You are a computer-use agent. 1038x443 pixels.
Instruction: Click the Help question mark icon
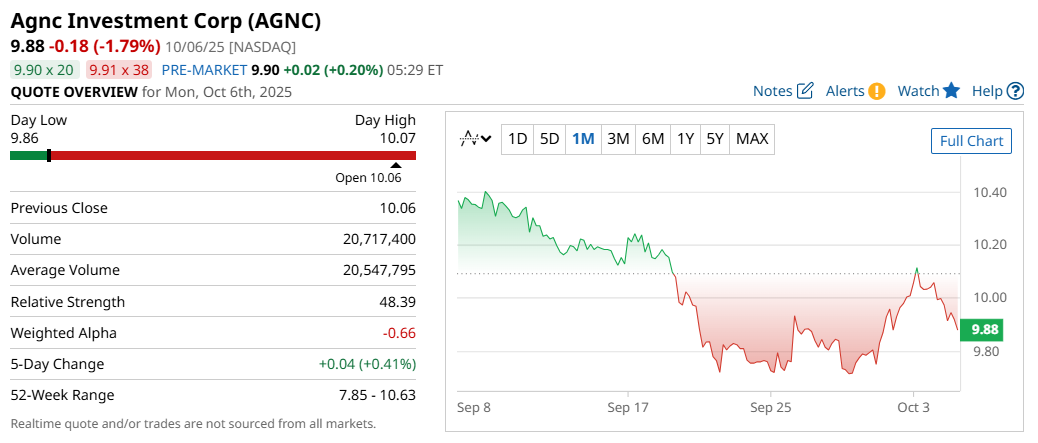1015,91
